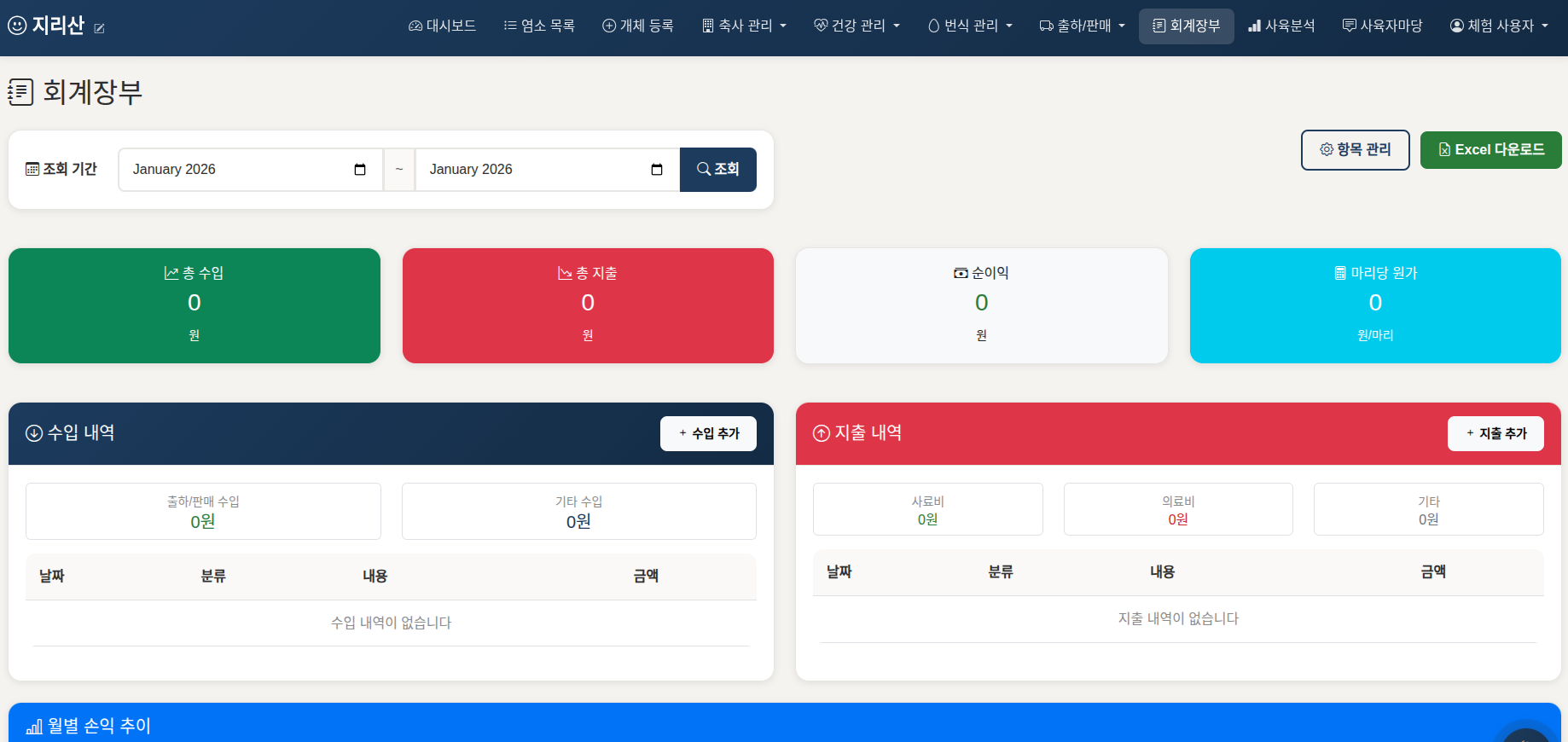Expand the 출하/판매 dropdown
This screenshot has width=1568, height=742.
pos(1082,26)
